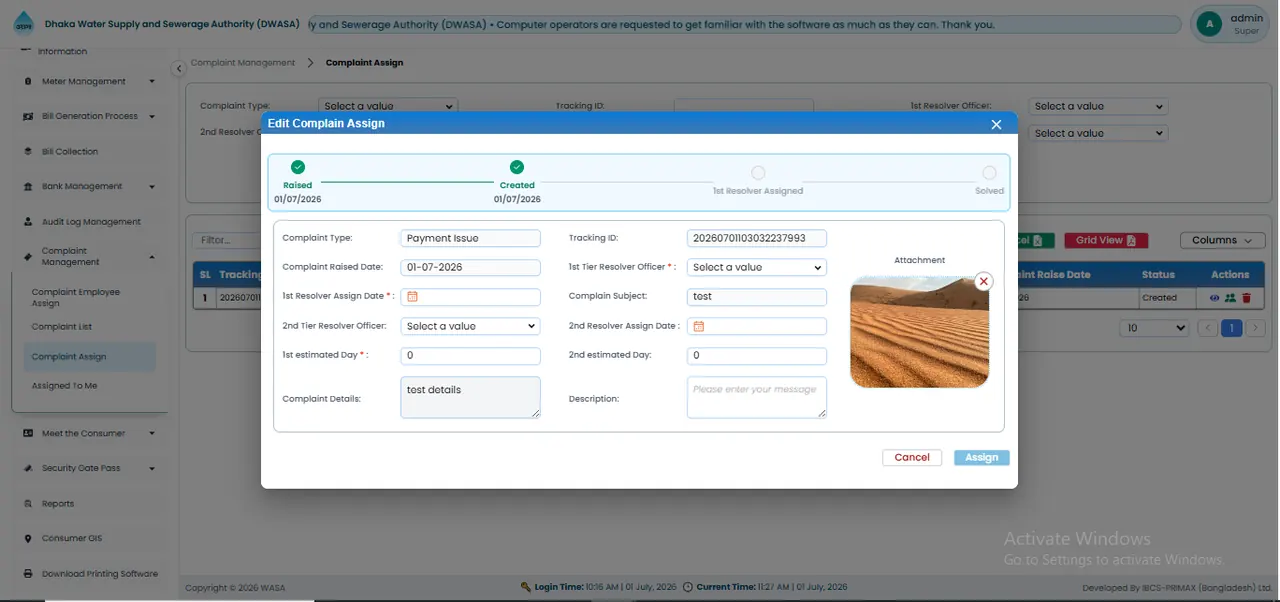Open the Columns dropdown
This screenshot has width=1280, height=602.
point(1222,240)
